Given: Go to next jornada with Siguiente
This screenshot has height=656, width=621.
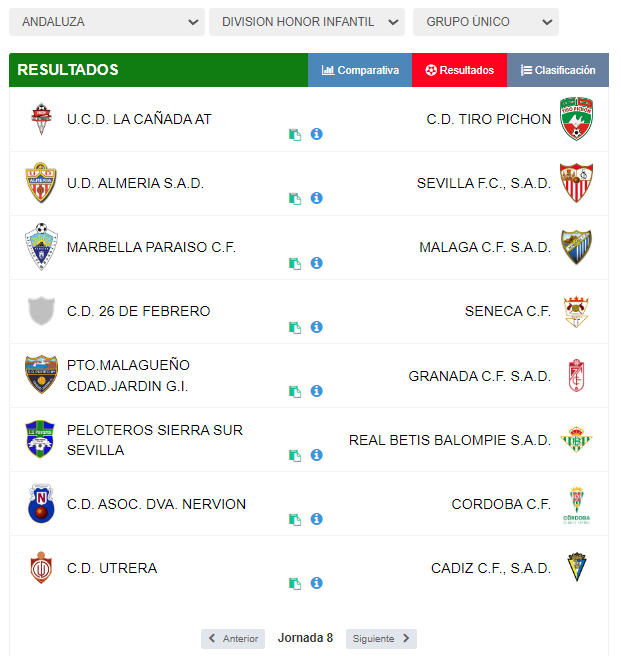Looking at the screenshot, I should click(381, 638).
